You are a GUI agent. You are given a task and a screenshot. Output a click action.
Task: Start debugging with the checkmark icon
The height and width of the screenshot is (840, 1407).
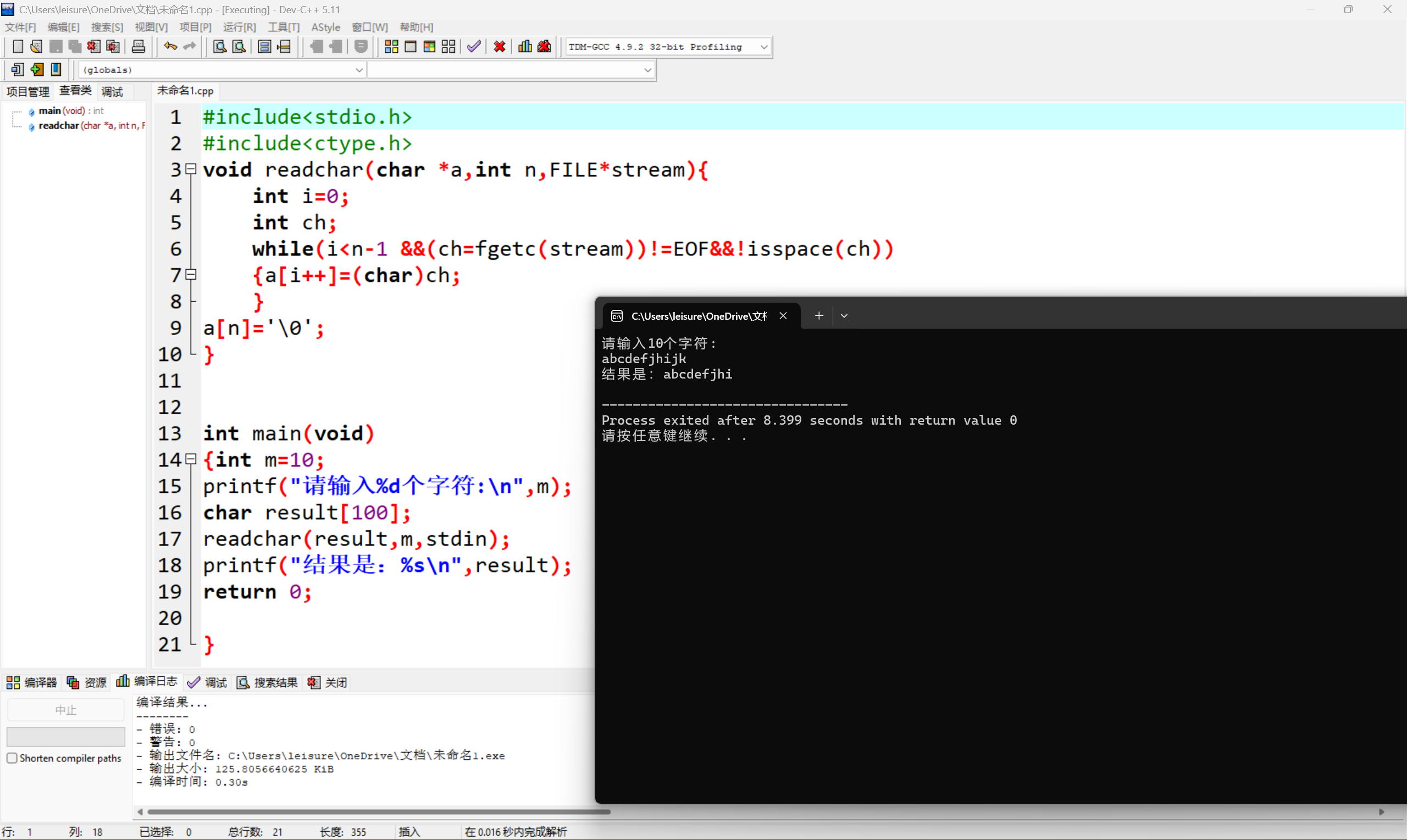pyautogui.click(x=473, y=46)
